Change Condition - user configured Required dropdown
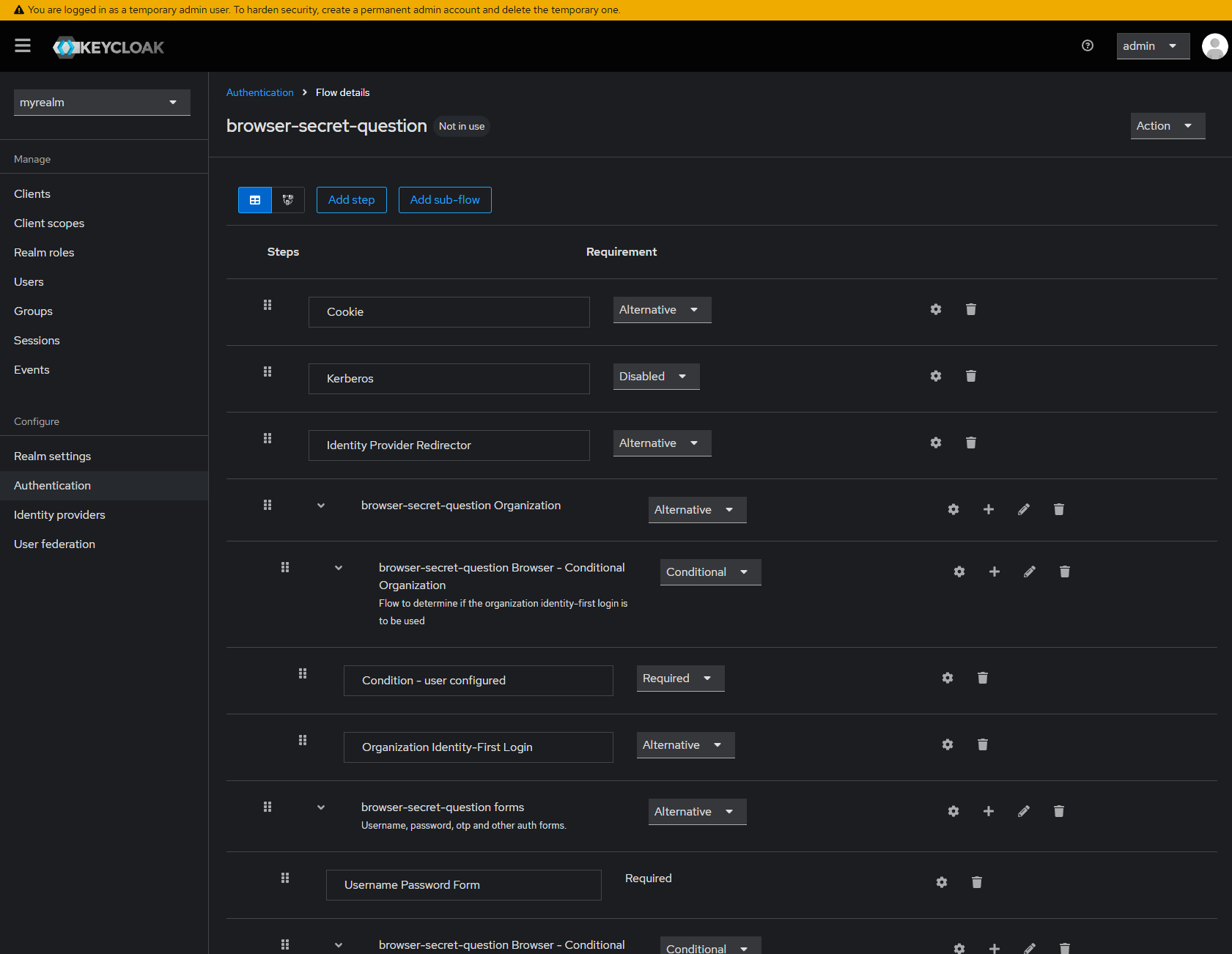The height and width of the screenshot is (954, 1232). click(680, 678)
